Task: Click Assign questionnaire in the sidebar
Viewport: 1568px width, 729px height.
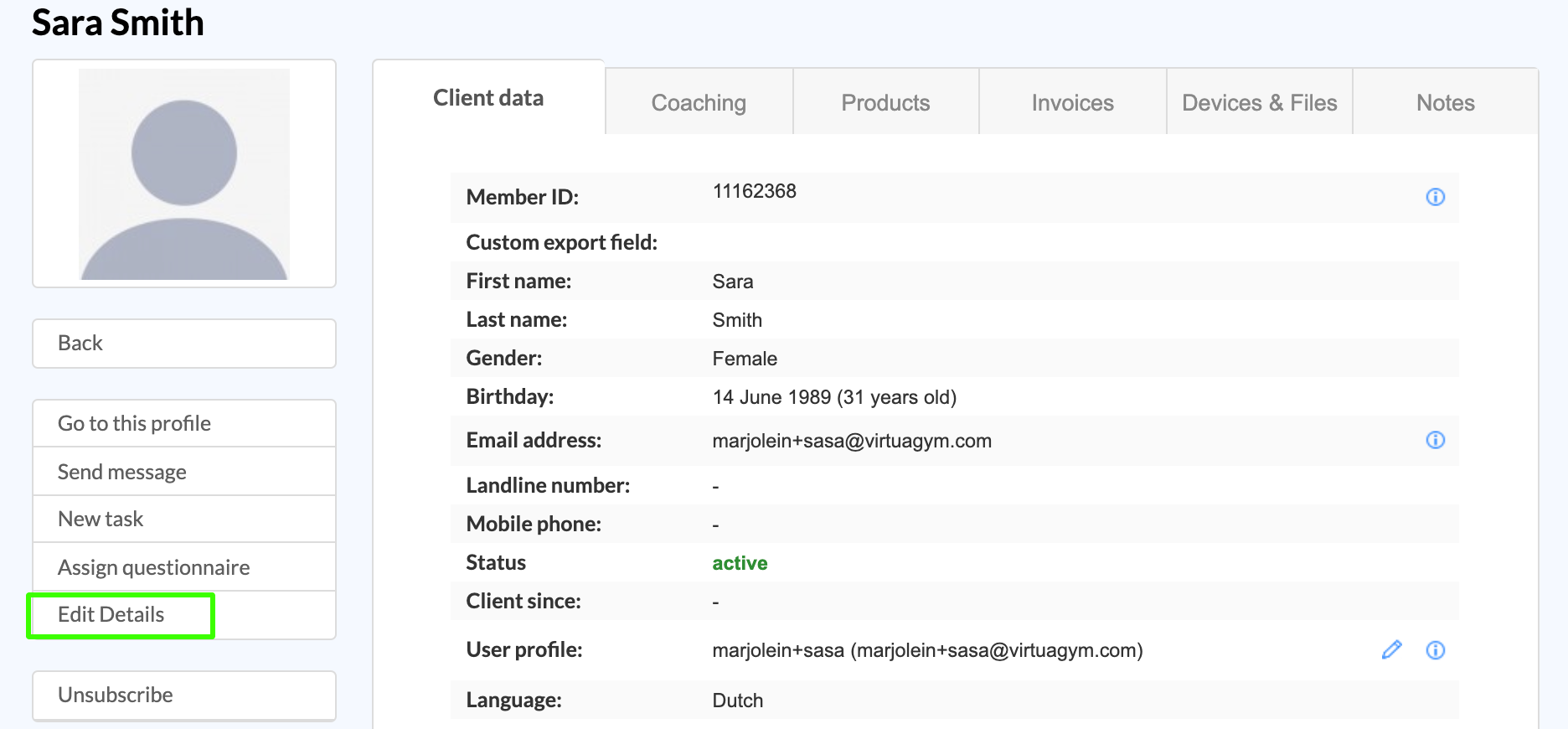Action: (184, 567)
